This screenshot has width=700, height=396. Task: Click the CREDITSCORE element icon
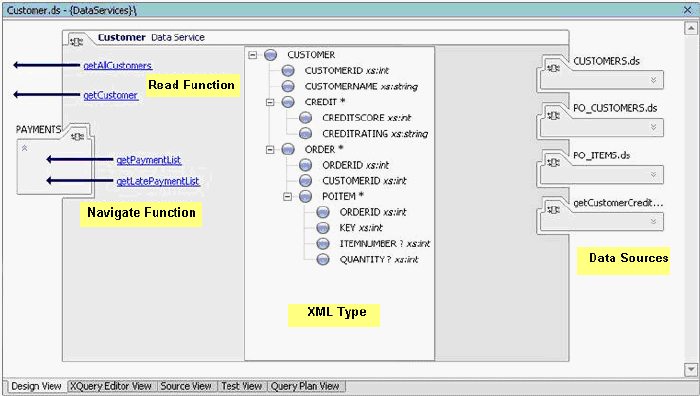pos(305,118)
